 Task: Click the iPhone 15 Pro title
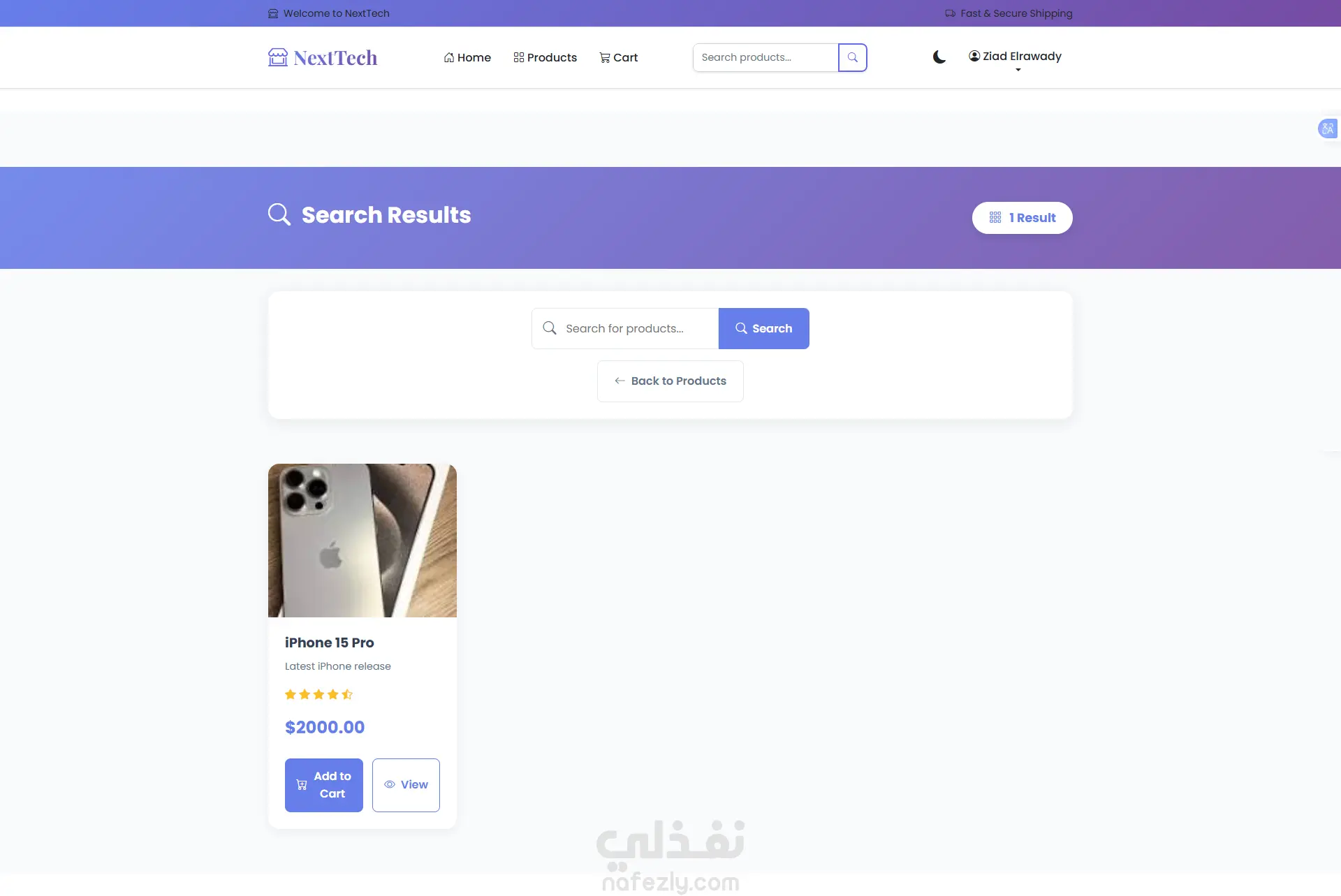pos(329,642)
